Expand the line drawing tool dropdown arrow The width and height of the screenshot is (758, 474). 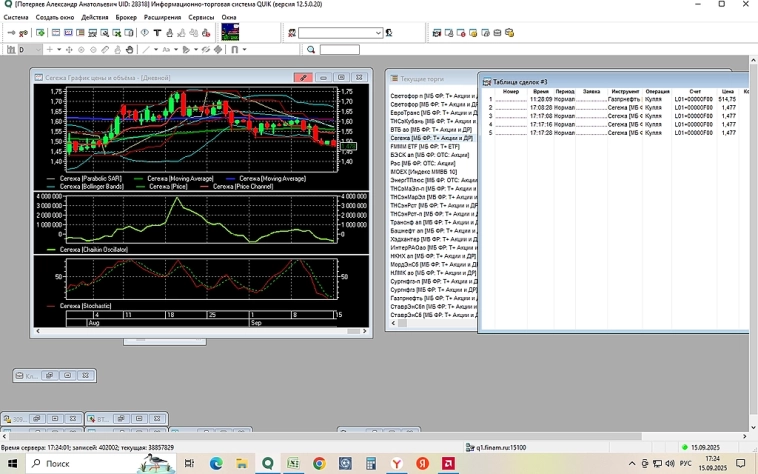tap(154, 49)
